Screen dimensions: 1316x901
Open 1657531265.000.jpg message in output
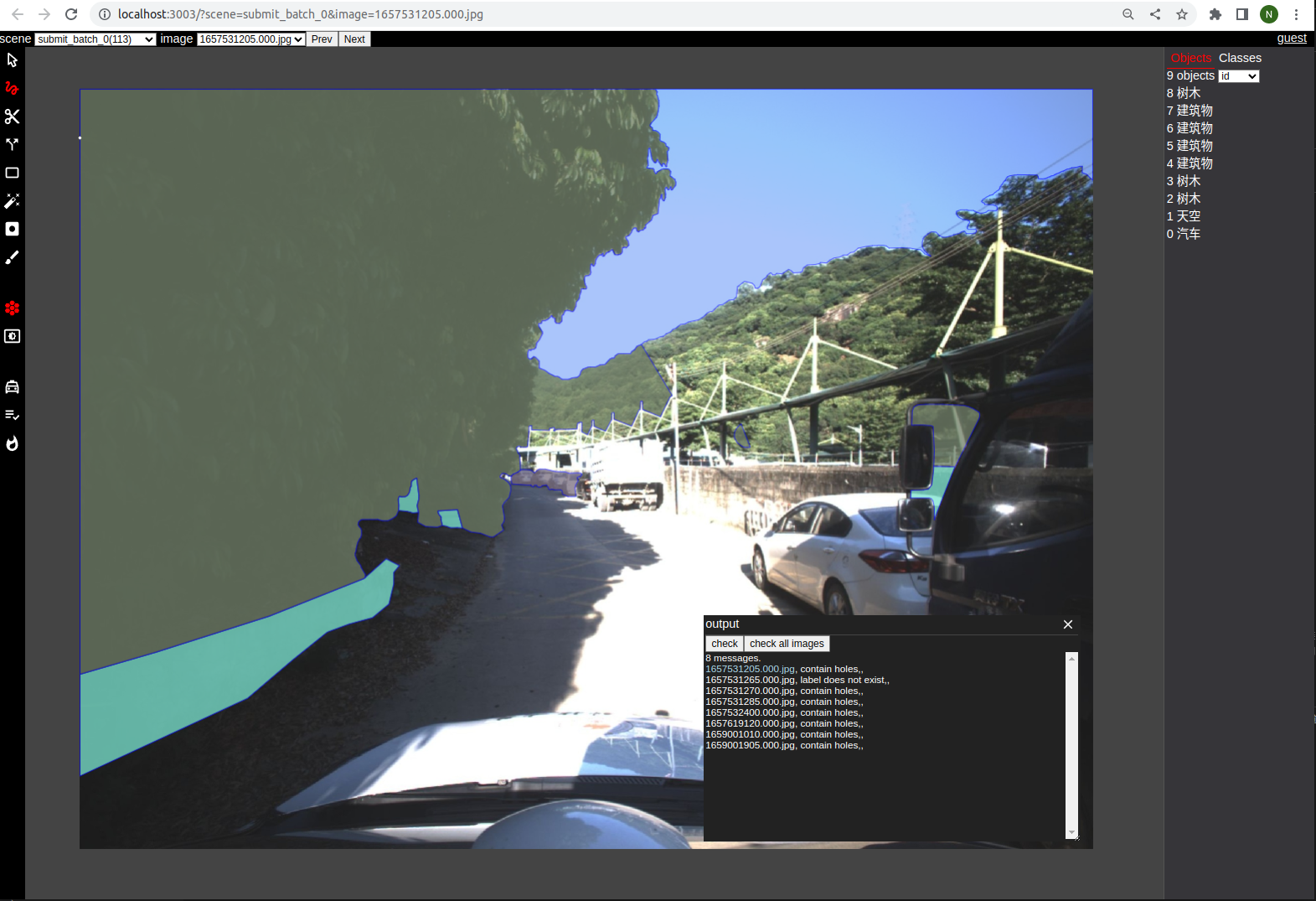(750, 680)
